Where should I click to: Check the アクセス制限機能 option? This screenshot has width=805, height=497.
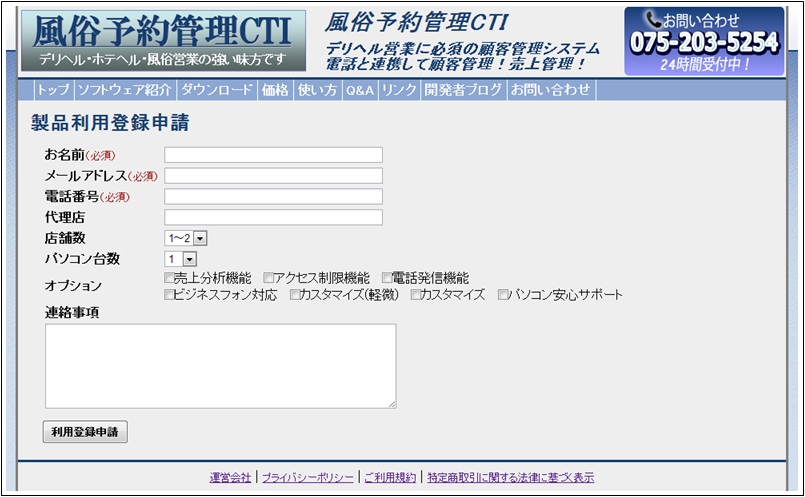(268, 278)
